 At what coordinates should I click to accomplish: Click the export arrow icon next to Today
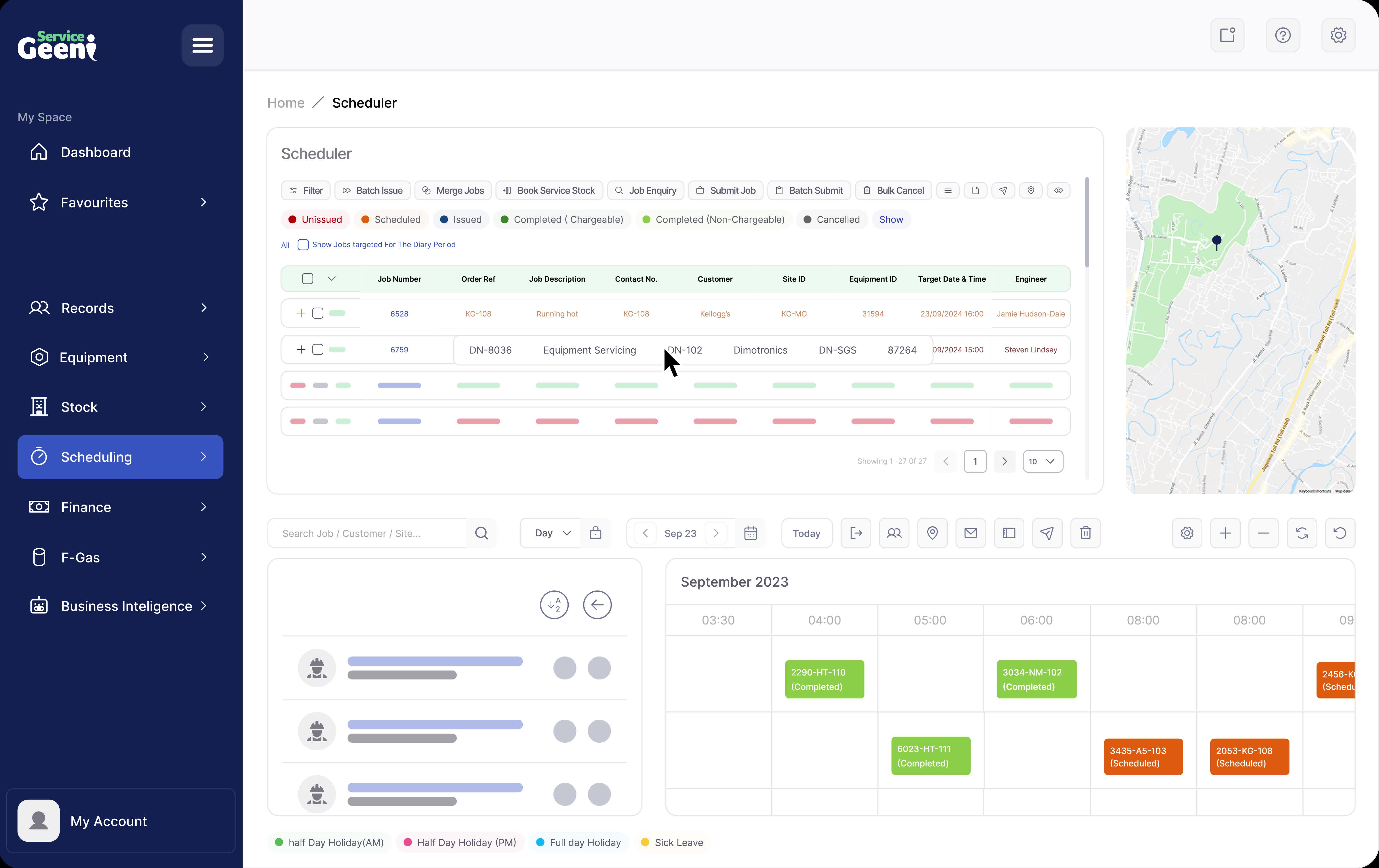[x=856, y=533]
